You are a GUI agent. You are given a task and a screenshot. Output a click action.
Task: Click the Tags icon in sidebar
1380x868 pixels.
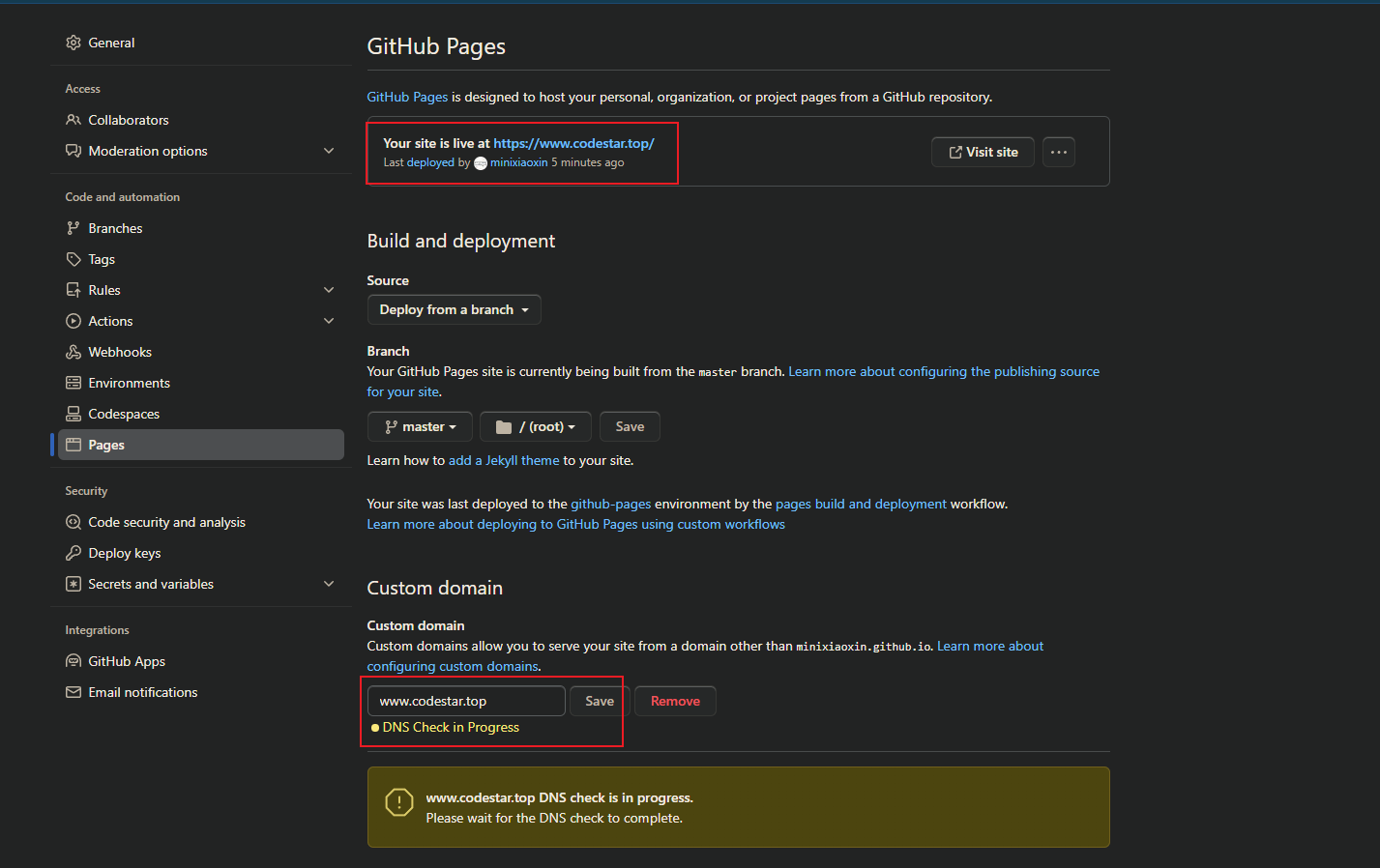[x=73, y=259]
